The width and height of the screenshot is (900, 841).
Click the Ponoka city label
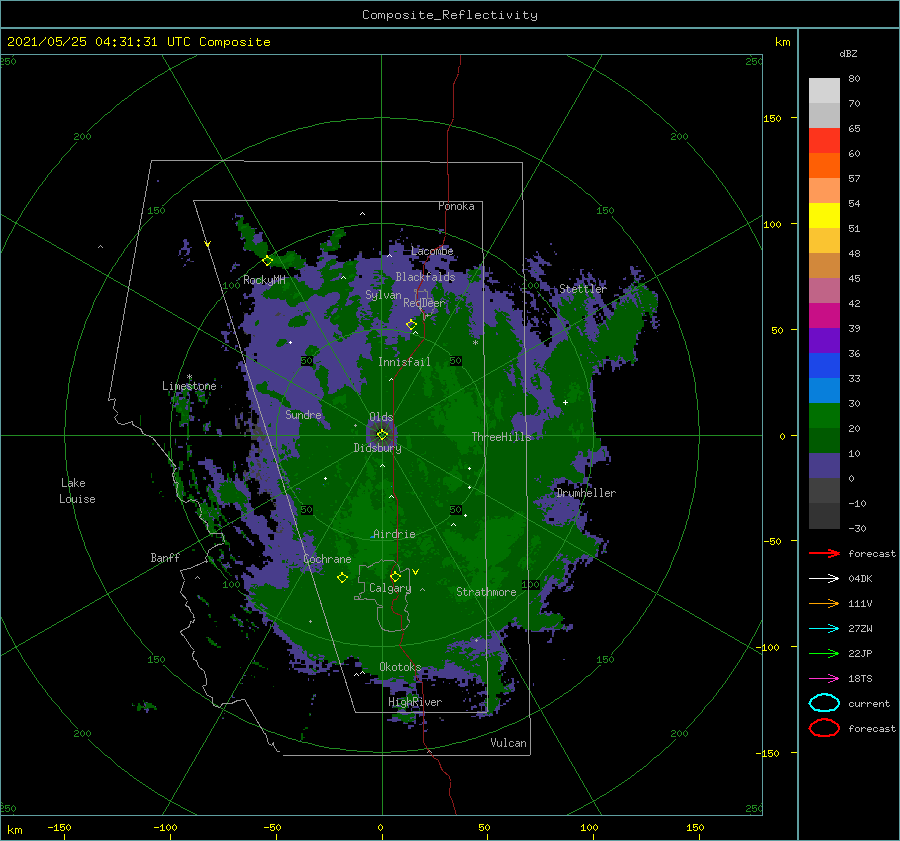[x=456, y=206]
